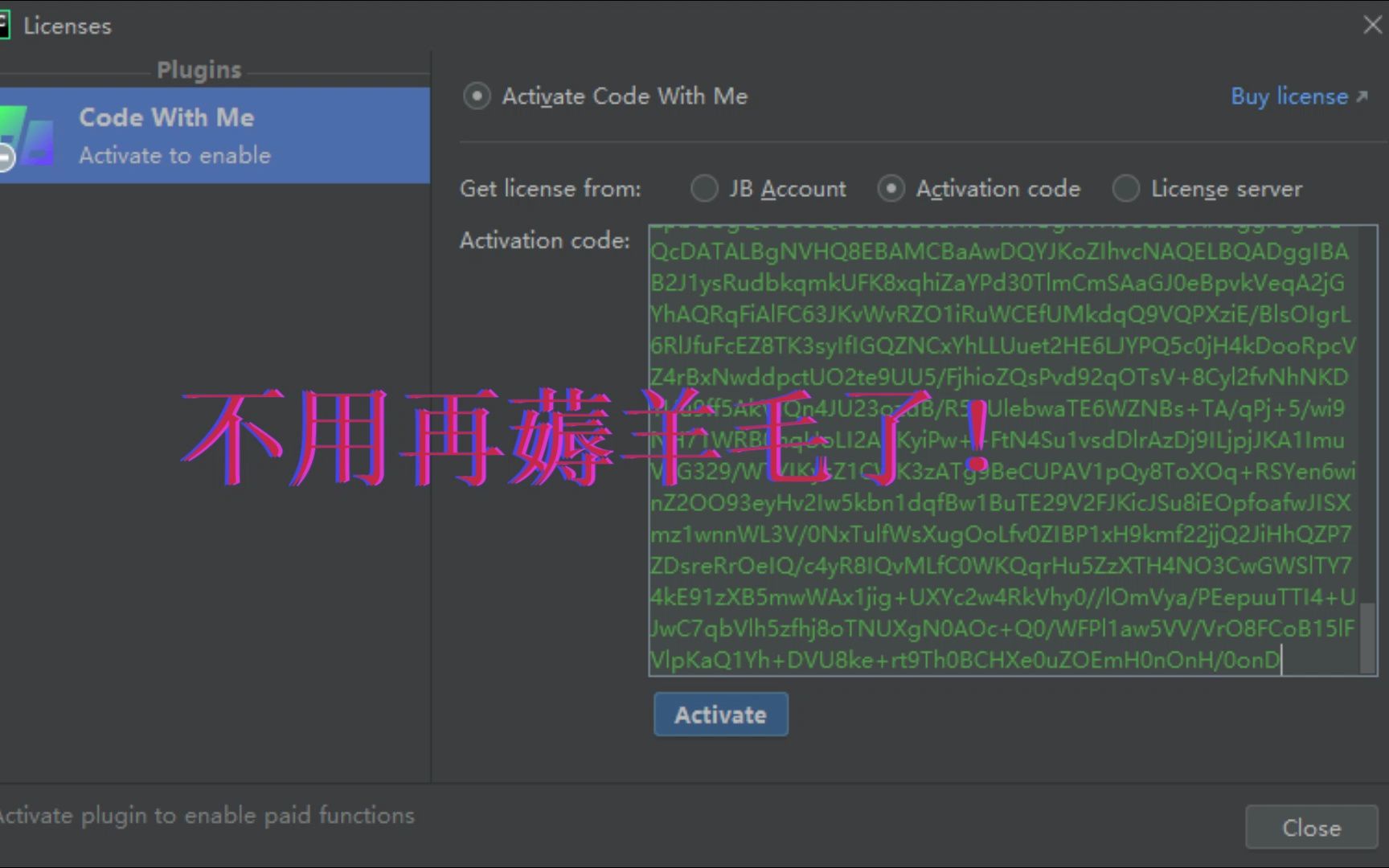Click the arrow icon beside Buy license
Image resolution: width=1389 pixels, height=868 pixels.
coord(1362,96)
